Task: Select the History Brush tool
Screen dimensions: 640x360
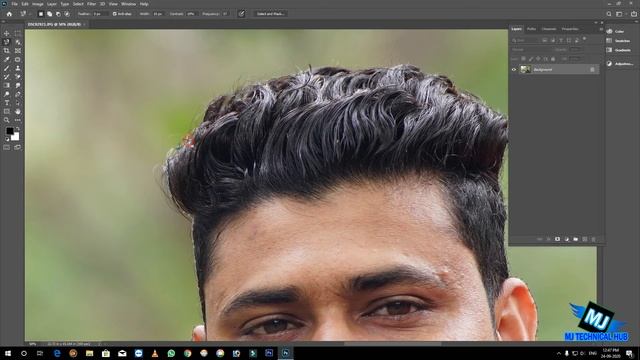Action: [7, 77]
